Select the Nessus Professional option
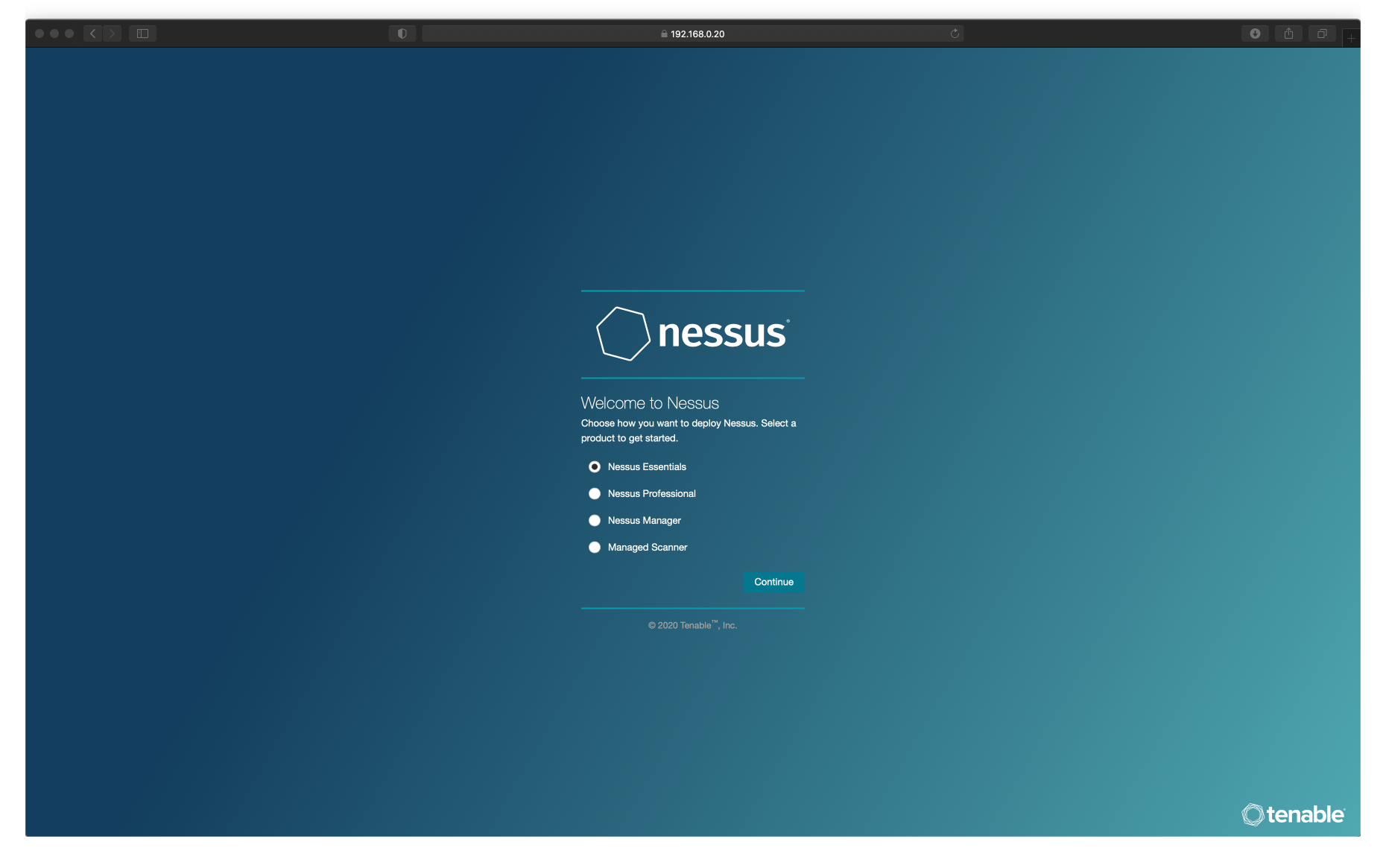 tap(594, 493)
